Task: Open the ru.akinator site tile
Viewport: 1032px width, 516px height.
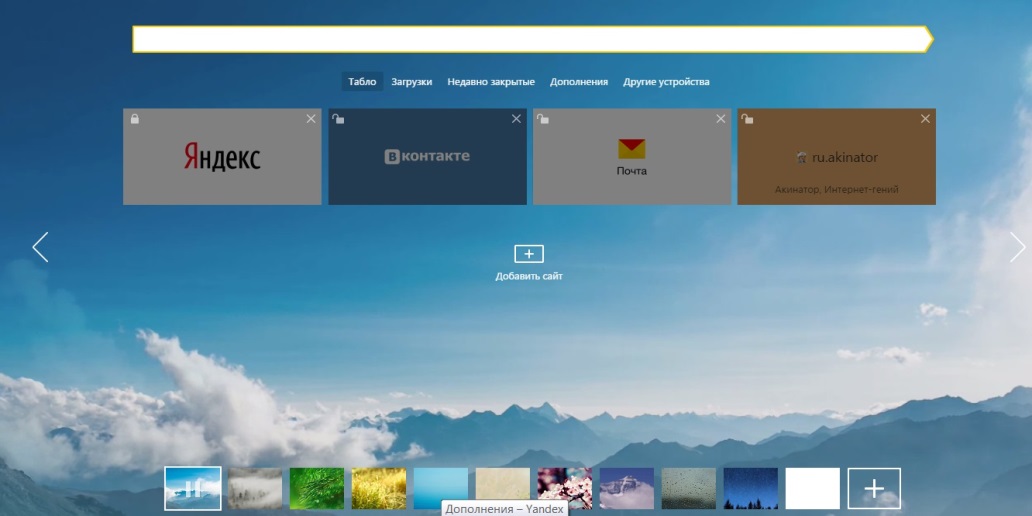Action: coord(836,158)
